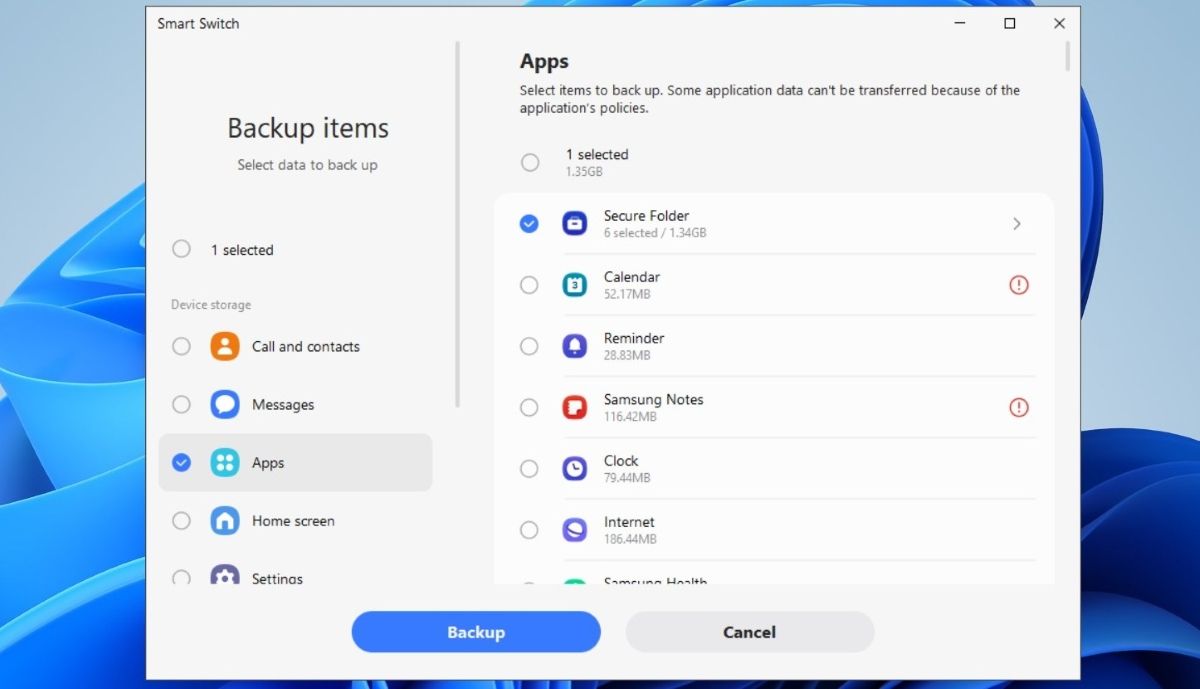The width and height of the screenshot is (1200, 689).
Task: Select the Calendar radio button
Action: tap(529, 285)
